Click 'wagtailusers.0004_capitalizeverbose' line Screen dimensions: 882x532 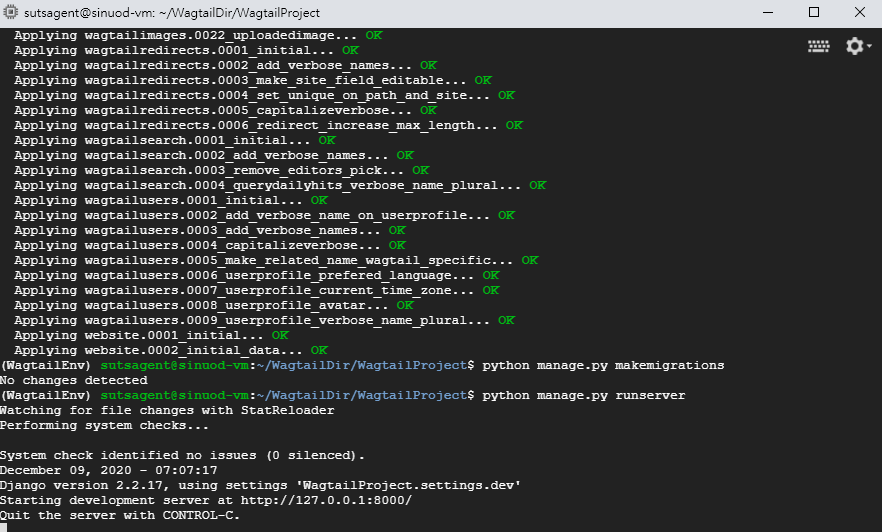click(210, 245)
